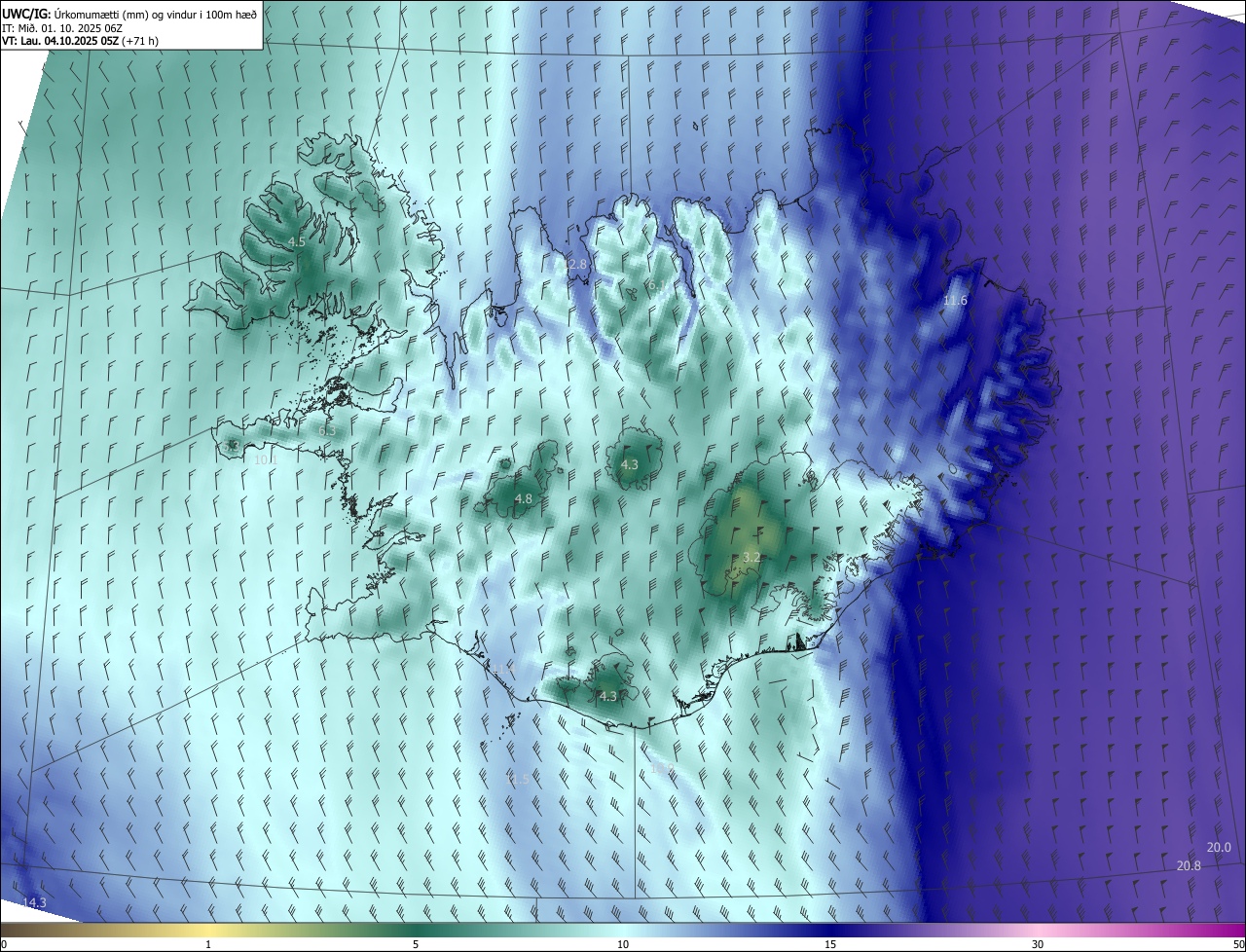This screenshot has width=1246, height=952.
Task: Click the 4.3 value on Mýrdalsjökull glacier
Action: [607, 696]
